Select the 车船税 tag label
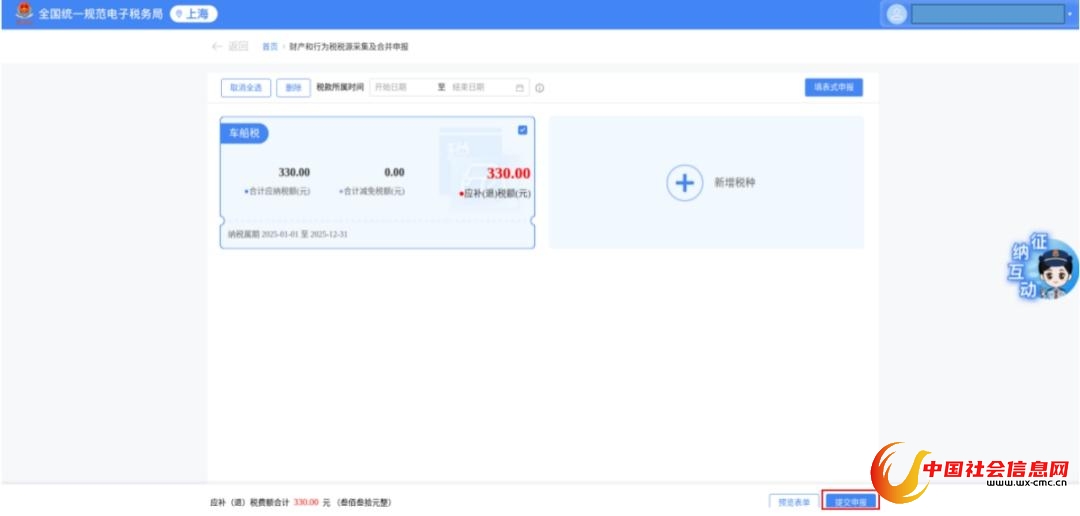This screenshot has width=1080, height=516. (x=245, y=133)
